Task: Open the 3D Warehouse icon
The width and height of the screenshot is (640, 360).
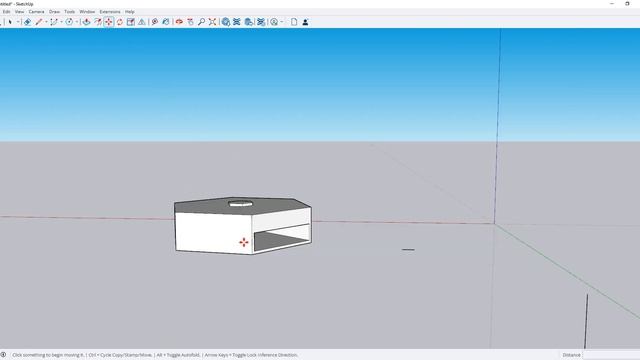Action: click(226, 22)
